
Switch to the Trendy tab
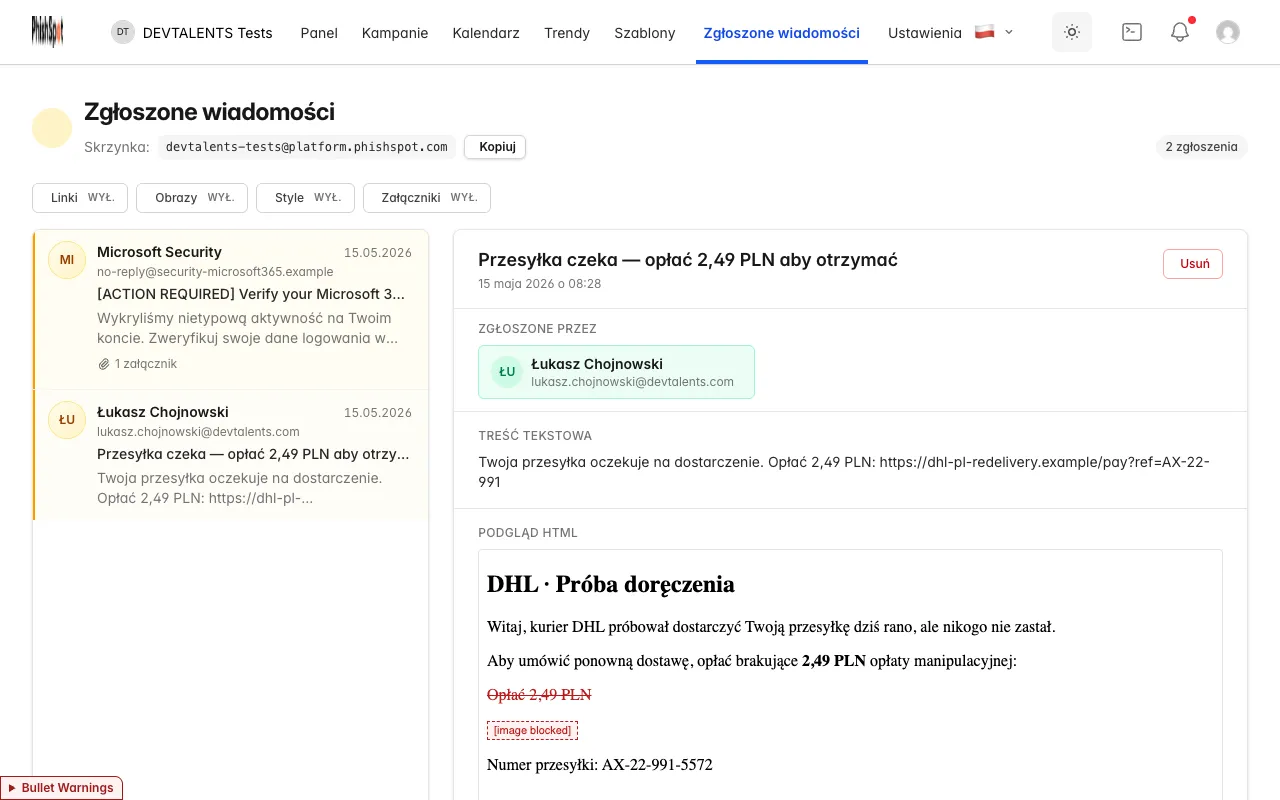(567, 32)
